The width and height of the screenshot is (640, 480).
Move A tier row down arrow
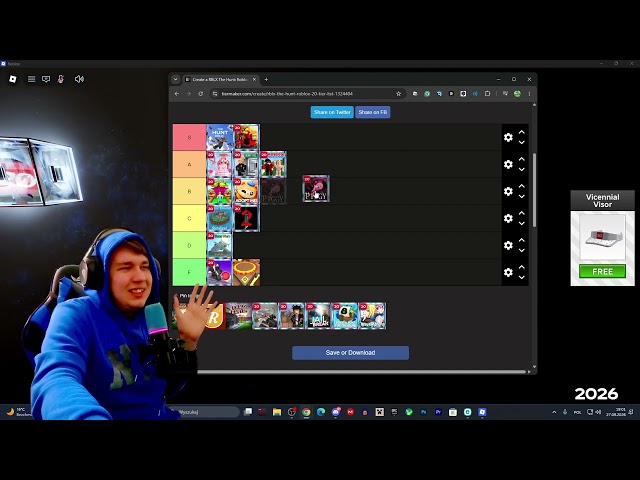pos(522,169)
